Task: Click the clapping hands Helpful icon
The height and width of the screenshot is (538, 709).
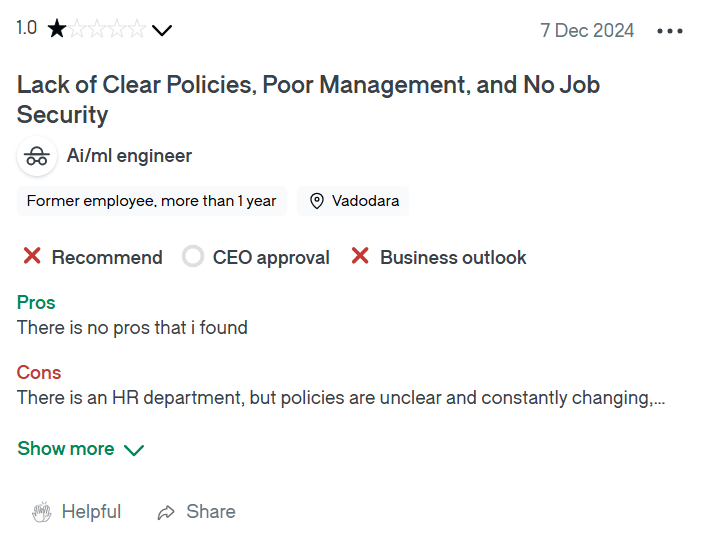Action: [42, 512]
